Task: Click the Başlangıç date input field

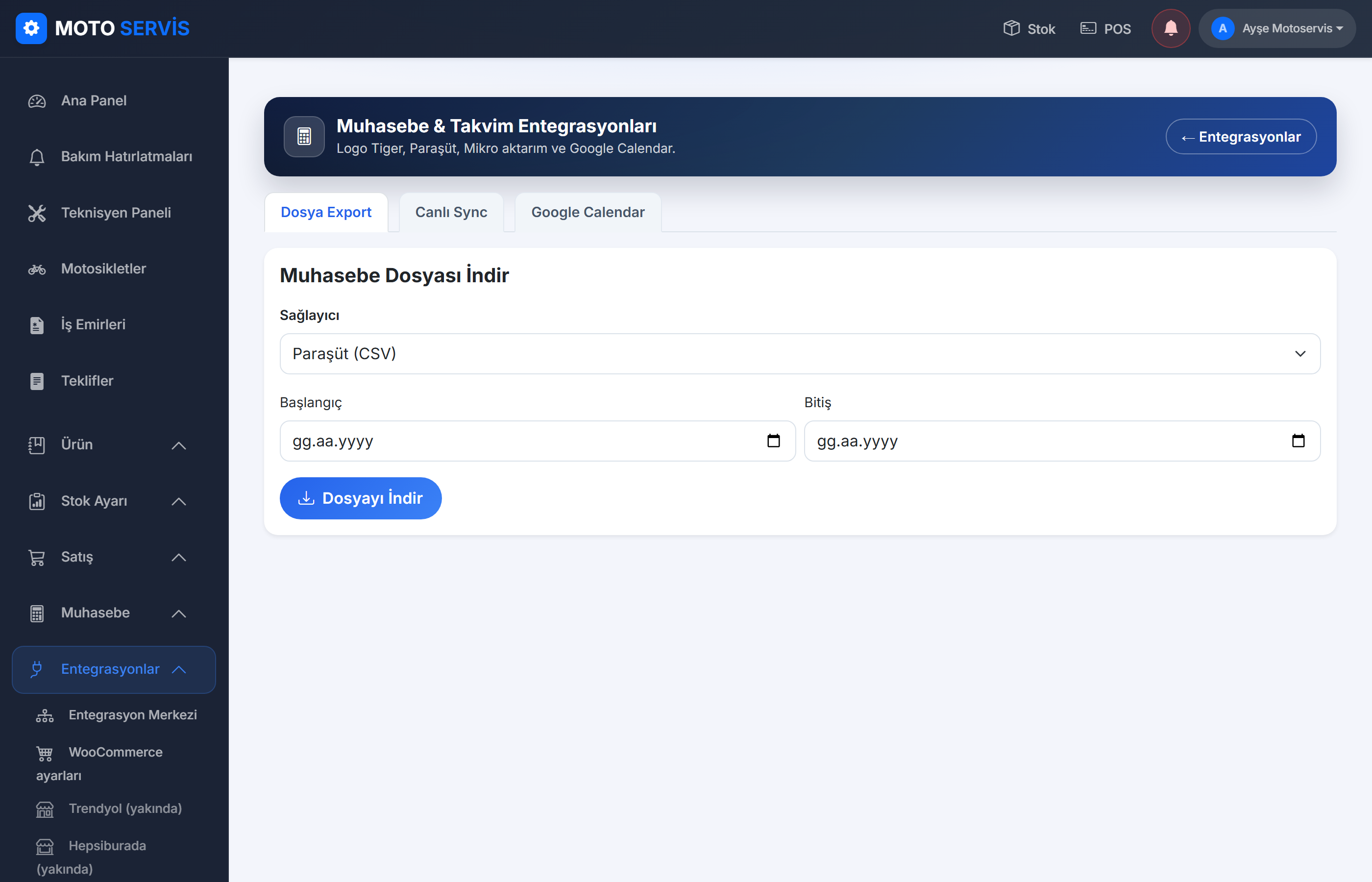Action: click(x=537, y=441)
